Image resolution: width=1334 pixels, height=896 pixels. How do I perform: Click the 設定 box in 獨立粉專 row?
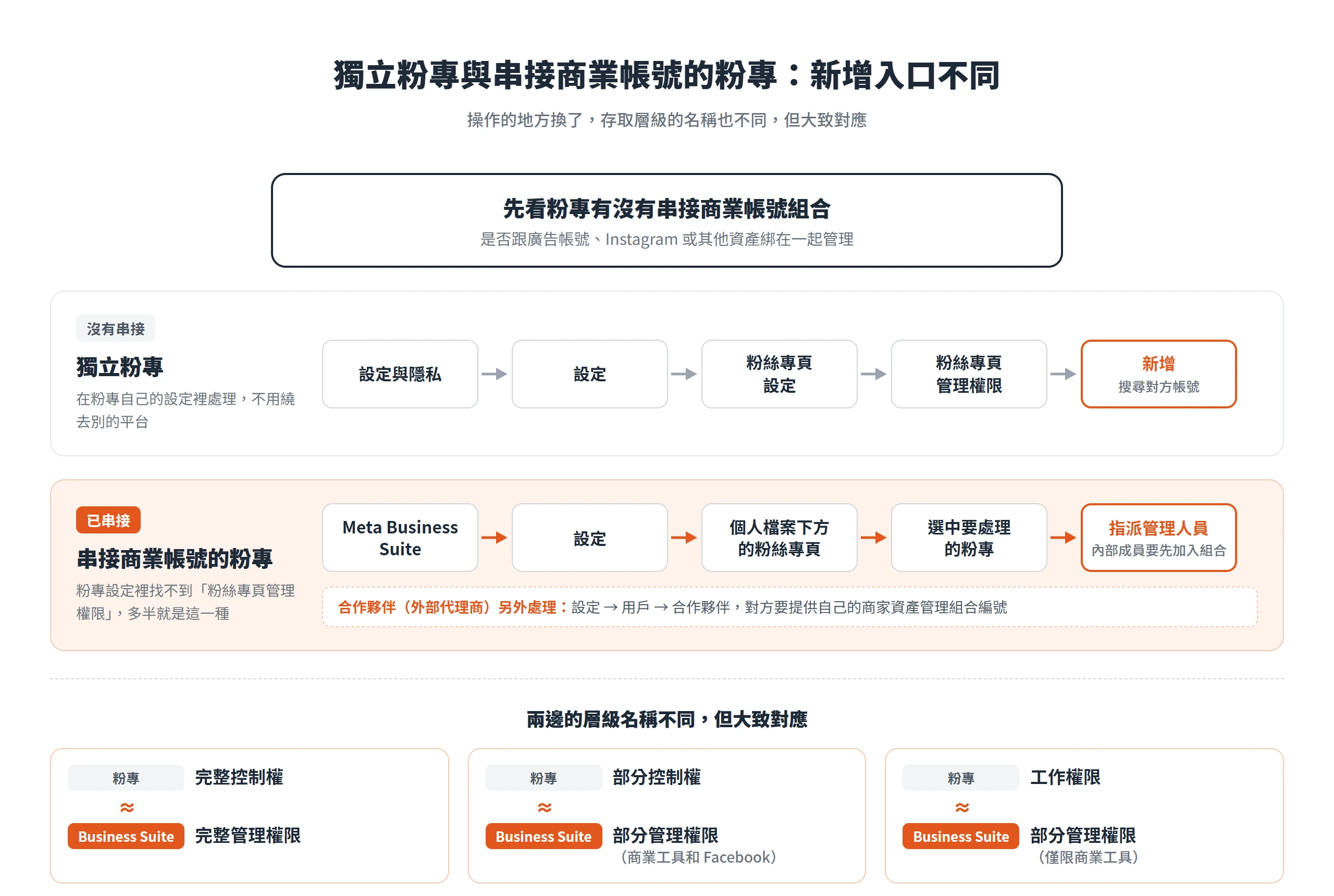589,374
